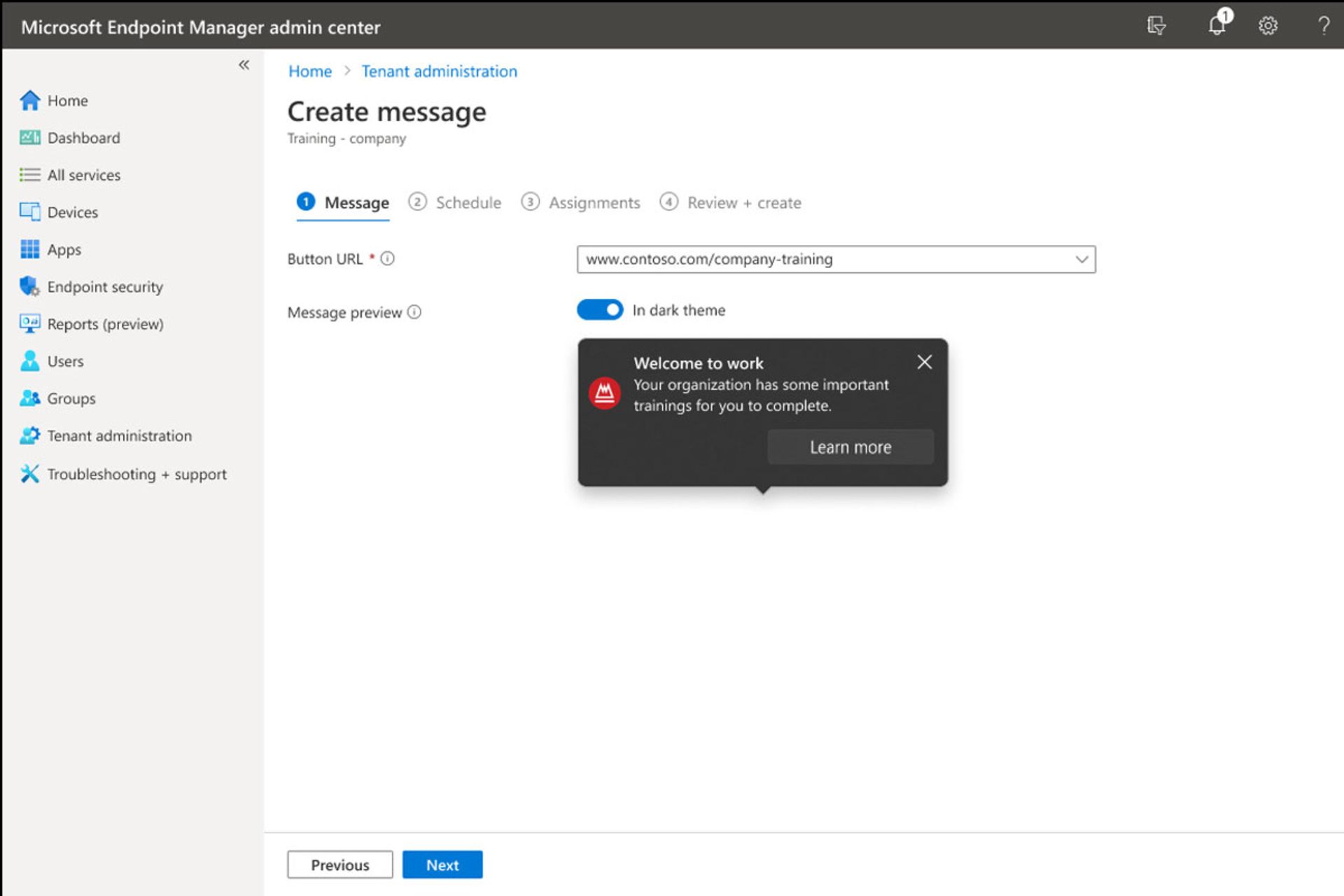Open portal settings gear icon
The height and width of the screenshot is (896, 1344).
[1268, 26]
